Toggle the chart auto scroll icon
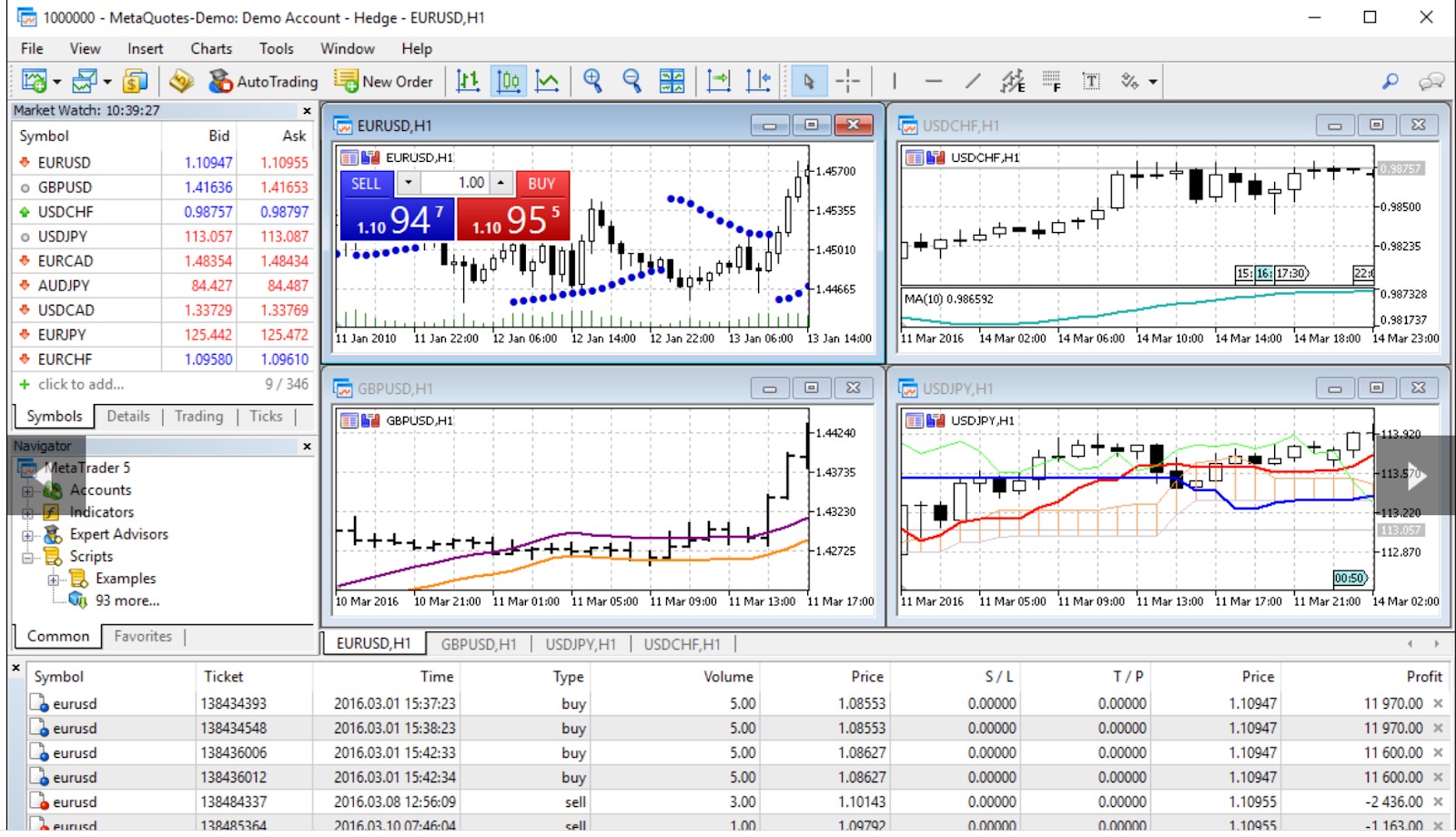 tap(719, 81)
